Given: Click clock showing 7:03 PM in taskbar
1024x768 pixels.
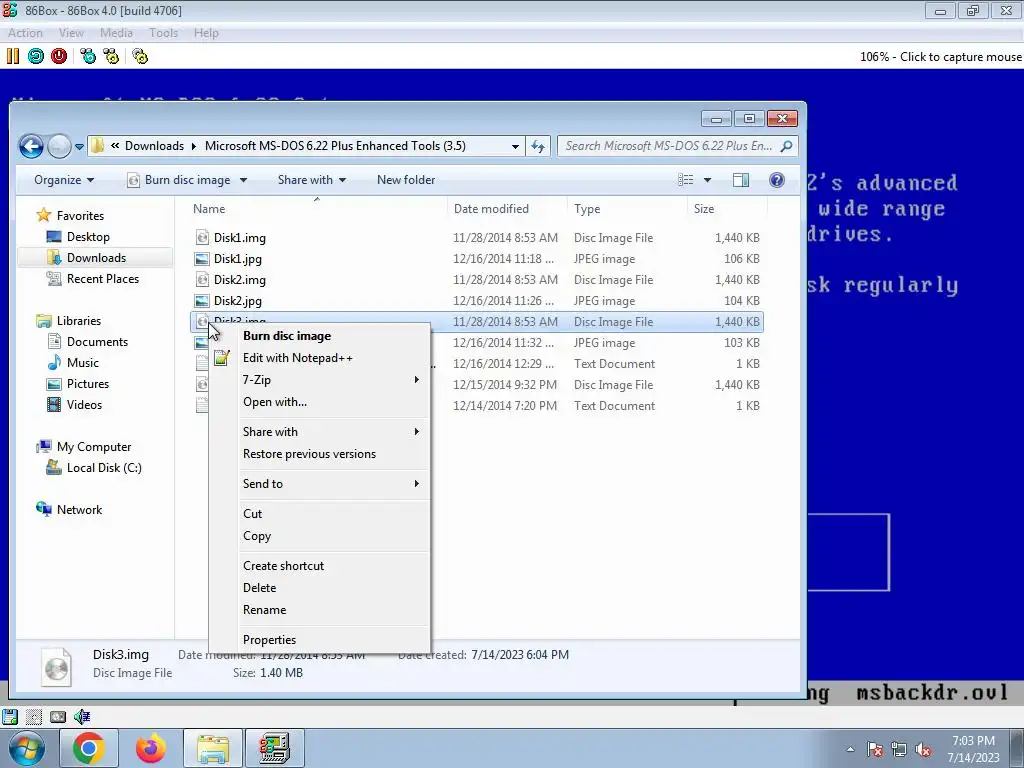Looking at the screenshot, I should (x=973, y=741).
